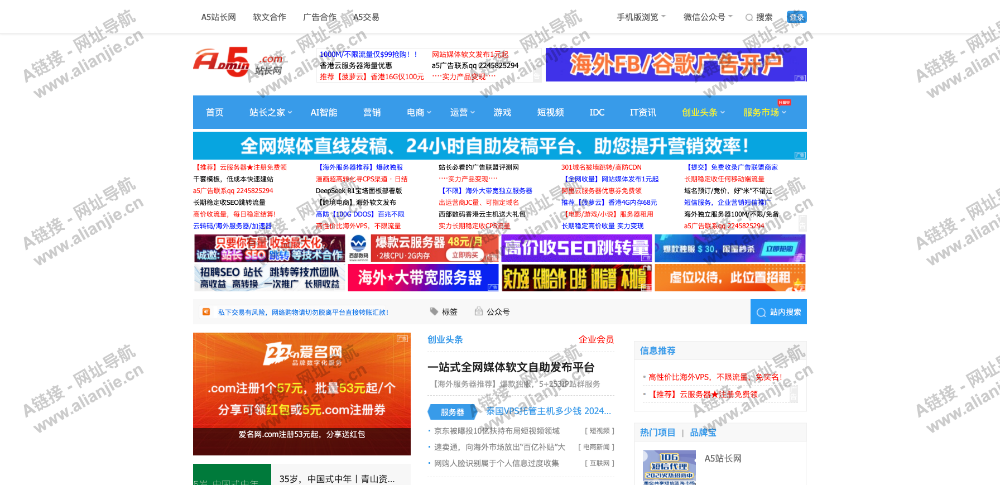
Task: Open the AI智能 navigation item
Action: pos(324,112)
